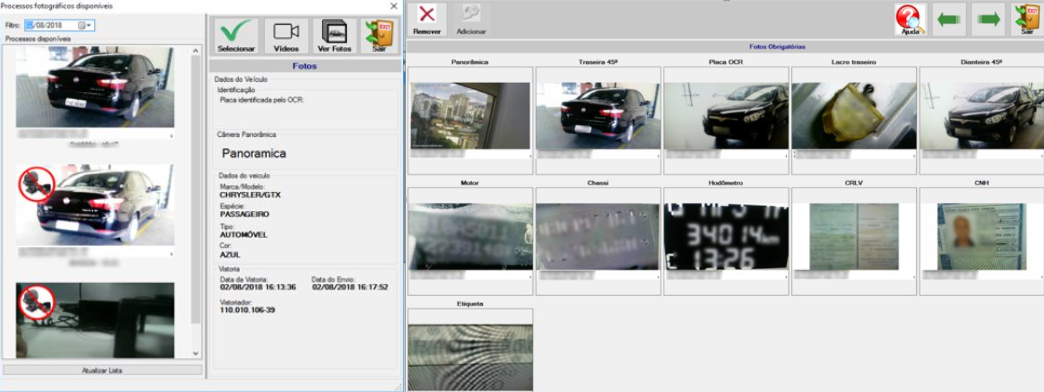
Task: Click the Atualizar Lista button
Action: click(102, 370)
